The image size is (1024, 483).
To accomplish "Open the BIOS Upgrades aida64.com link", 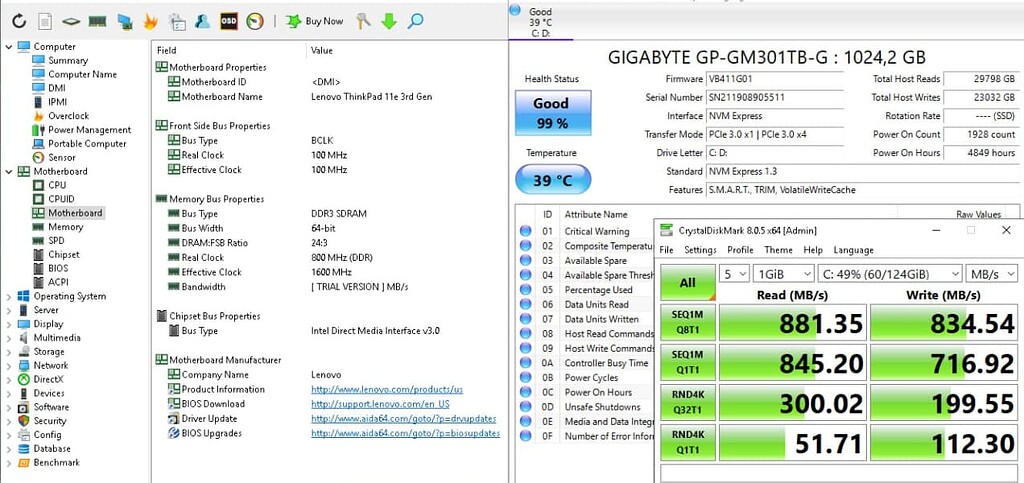I will 406,433.
